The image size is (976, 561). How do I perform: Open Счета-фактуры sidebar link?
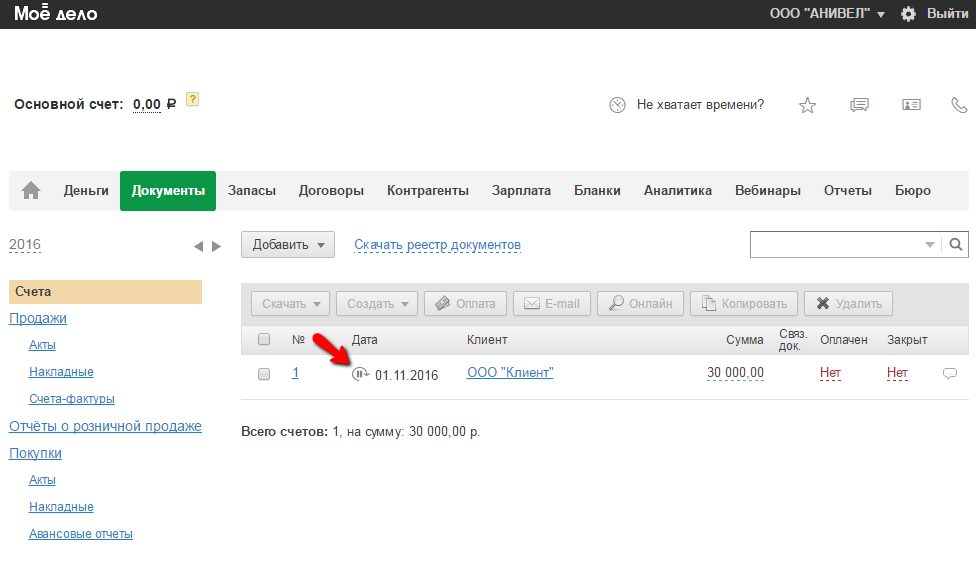(72, 398)
